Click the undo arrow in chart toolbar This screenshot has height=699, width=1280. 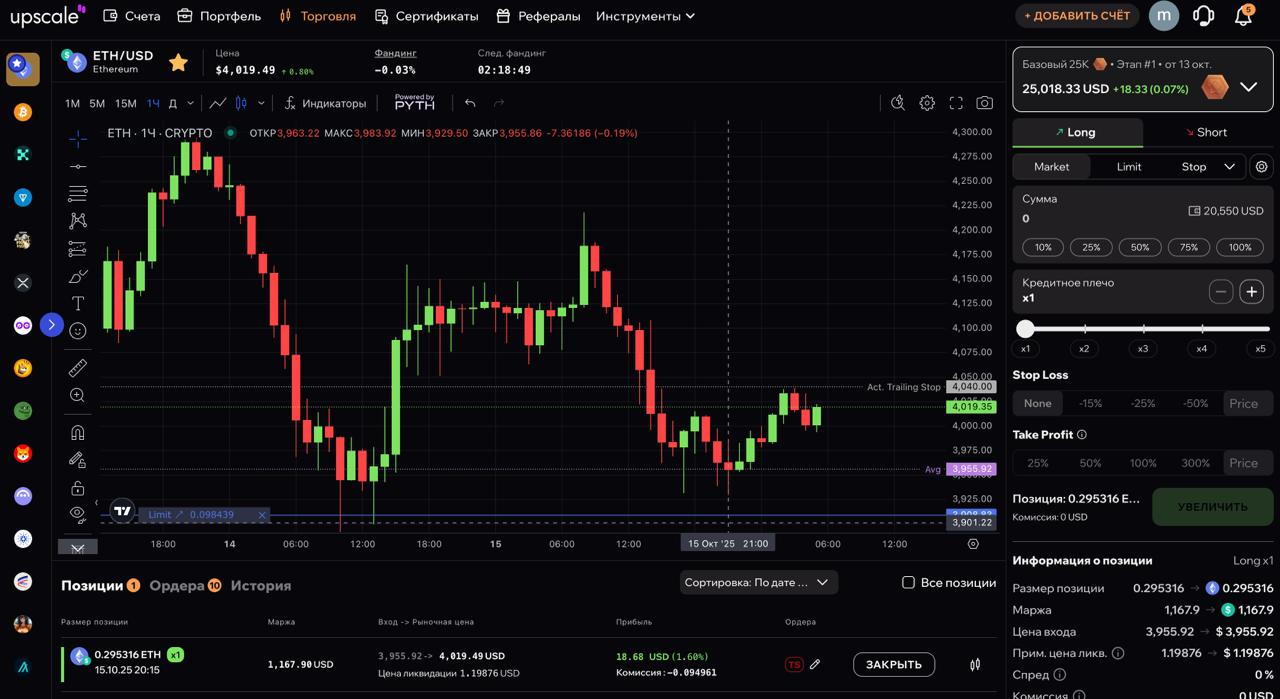(470, 103)
